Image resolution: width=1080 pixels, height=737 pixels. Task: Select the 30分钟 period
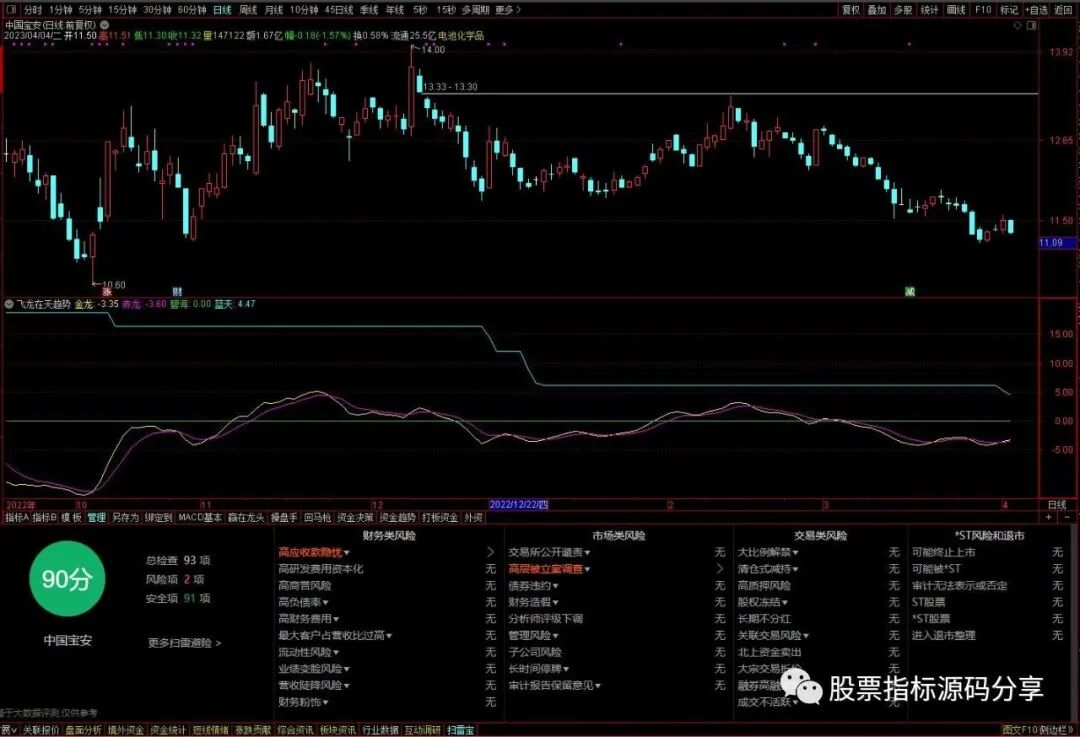[x=157, y=10]
